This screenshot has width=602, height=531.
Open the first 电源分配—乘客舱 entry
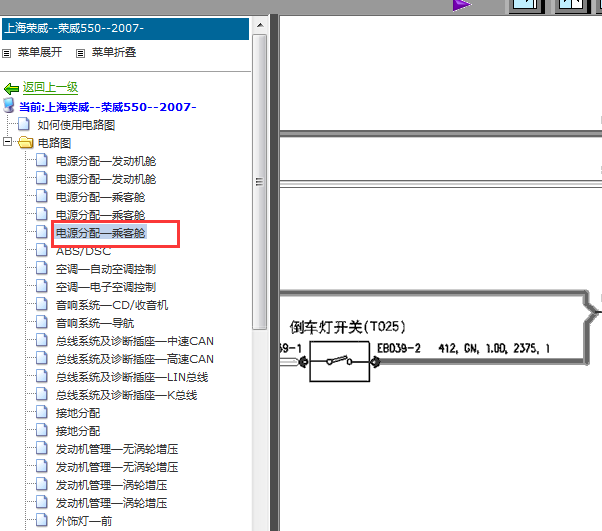point(100,197)
